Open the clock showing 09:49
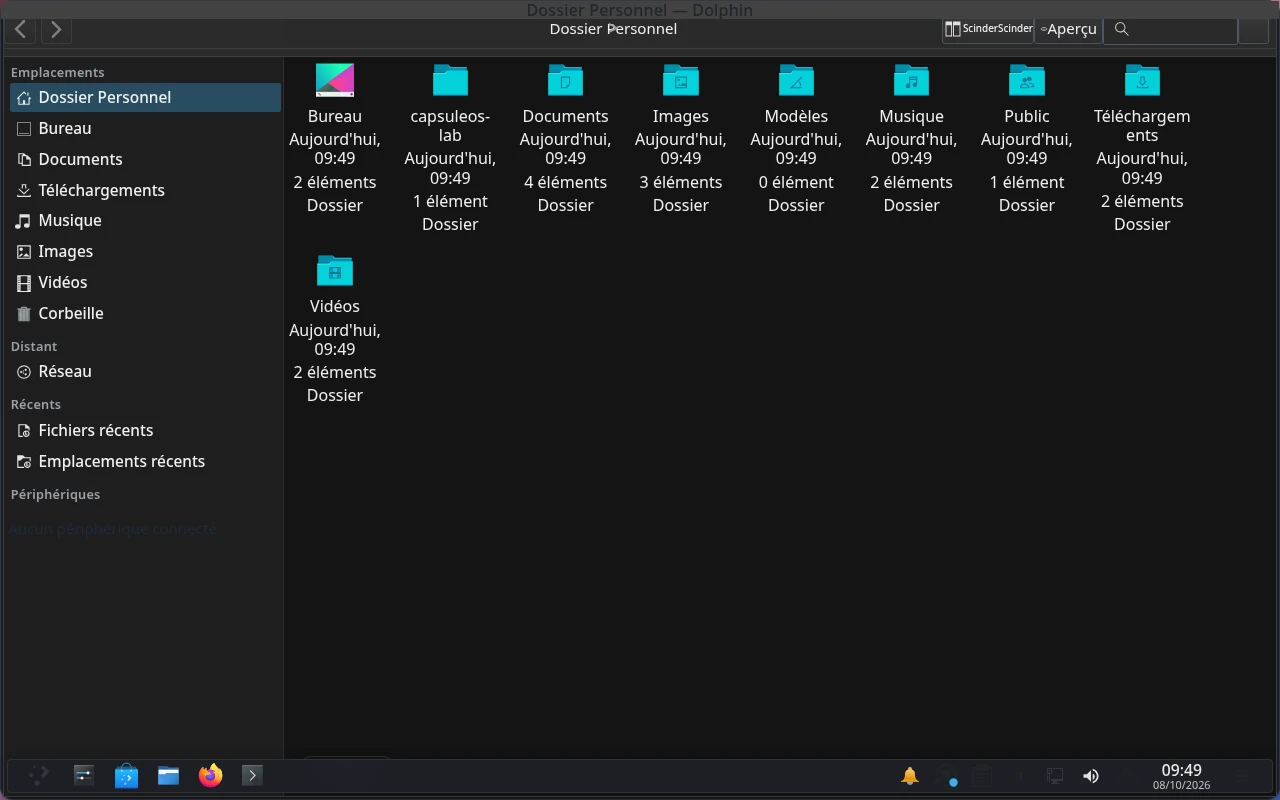The image size is (1280, 800). 1181,776
